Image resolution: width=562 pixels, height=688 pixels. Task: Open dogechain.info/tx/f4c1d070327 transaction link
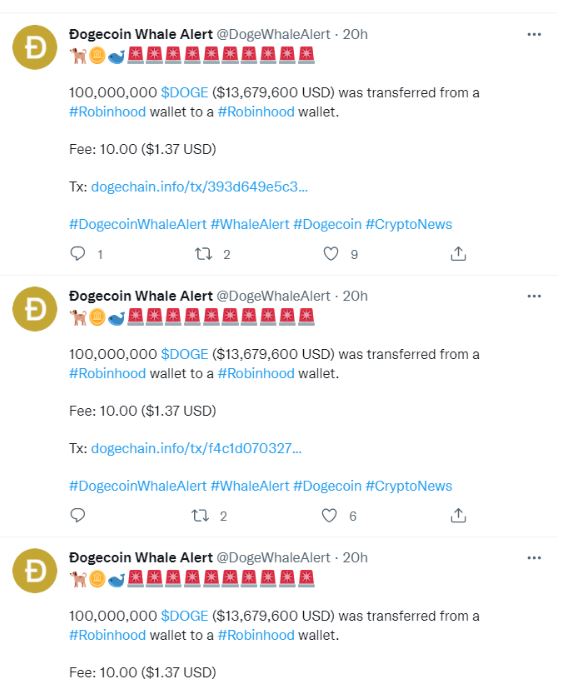click(196, 448)
